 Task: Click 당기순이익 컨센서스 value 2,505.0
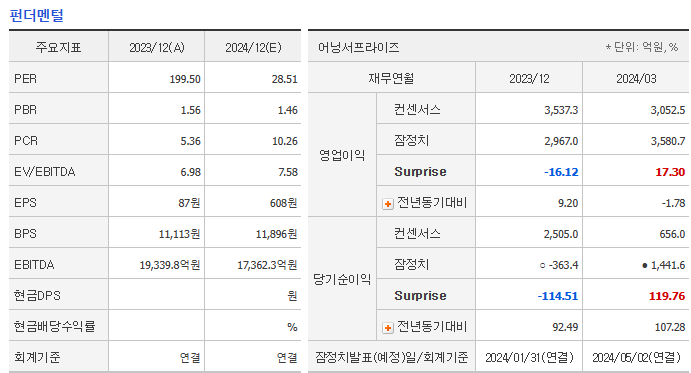coord(561,234)
